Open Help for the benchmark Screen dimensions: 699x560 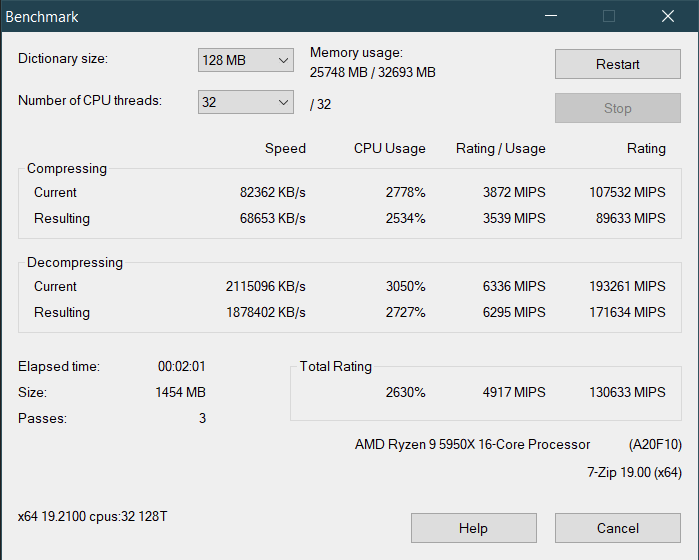473,528
